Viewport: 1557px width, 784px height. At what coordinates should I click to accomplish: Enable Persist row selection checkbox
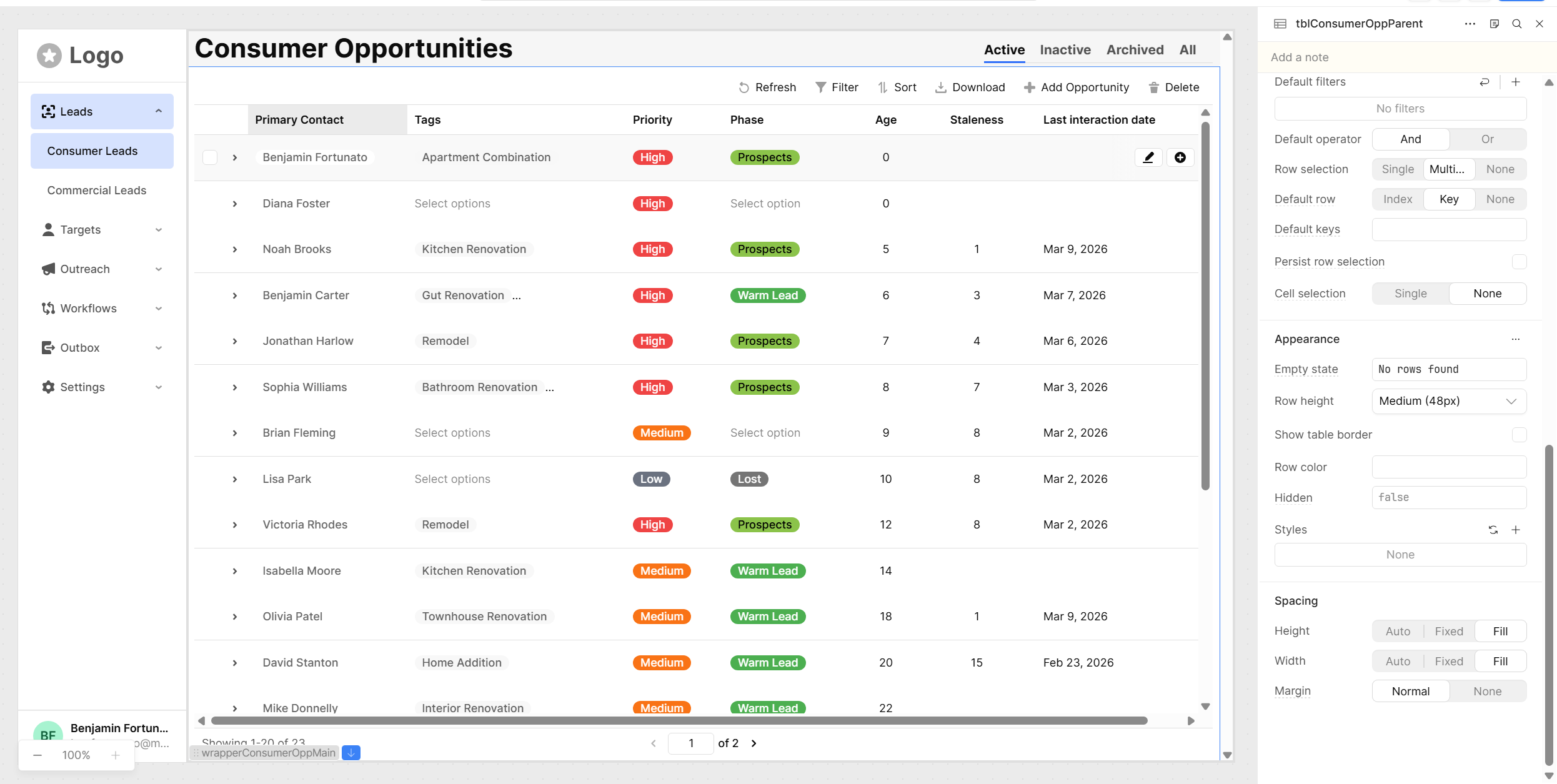click(x=1519, y=262)
